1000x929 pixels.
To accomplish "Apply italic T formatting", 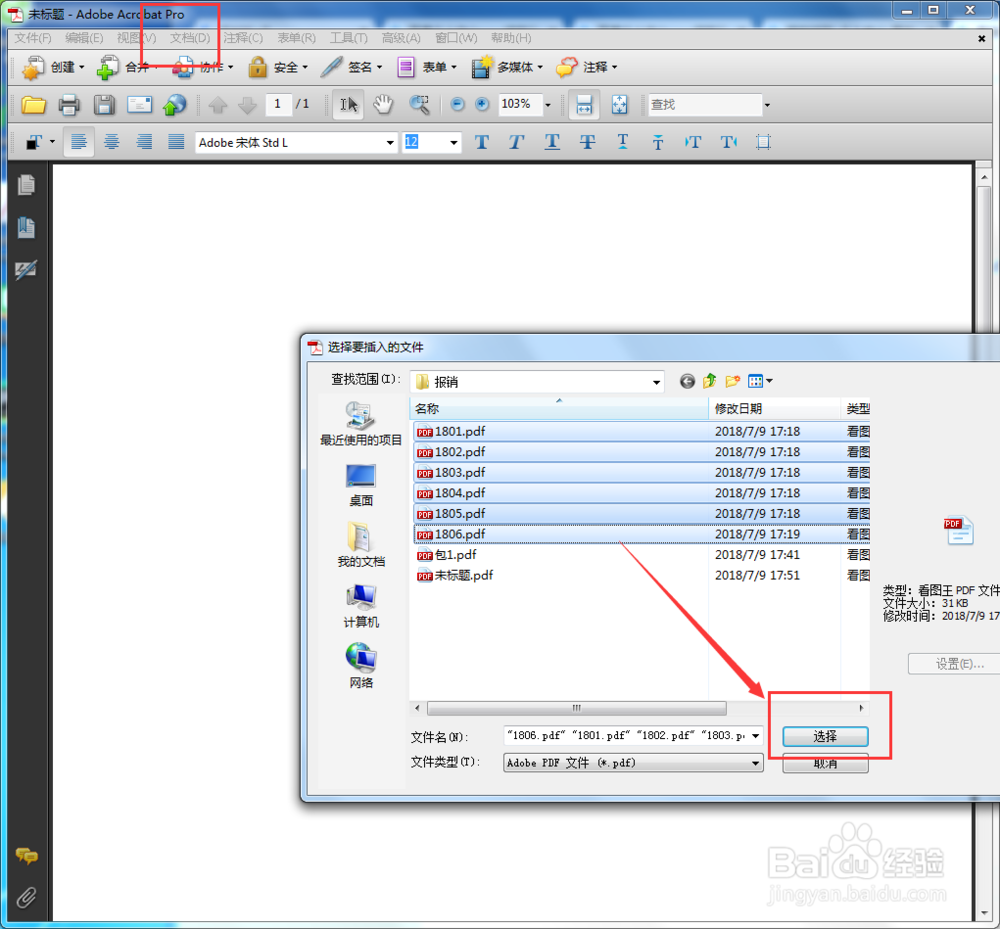I will [517, 142].
